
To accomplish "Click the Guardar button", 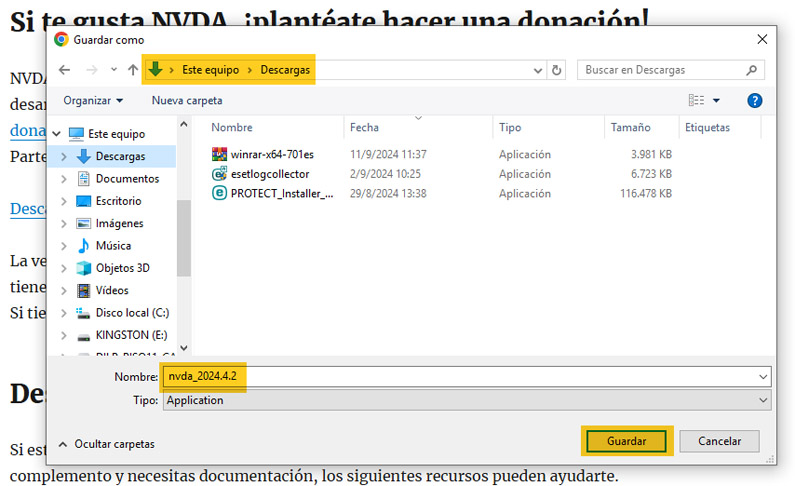I will pos(627,441).
